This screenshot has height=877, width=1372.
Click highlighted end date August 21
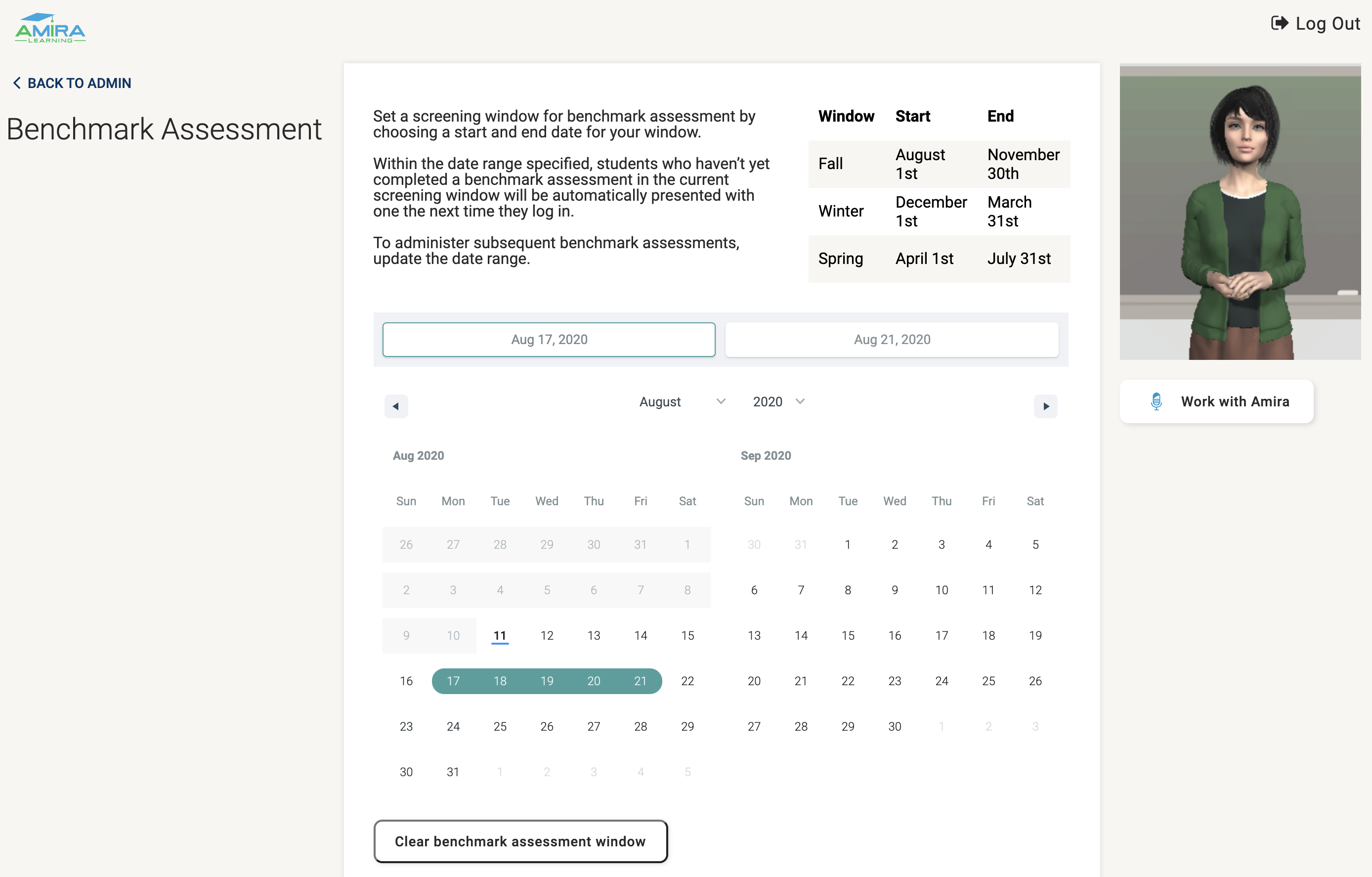(641, 681)
